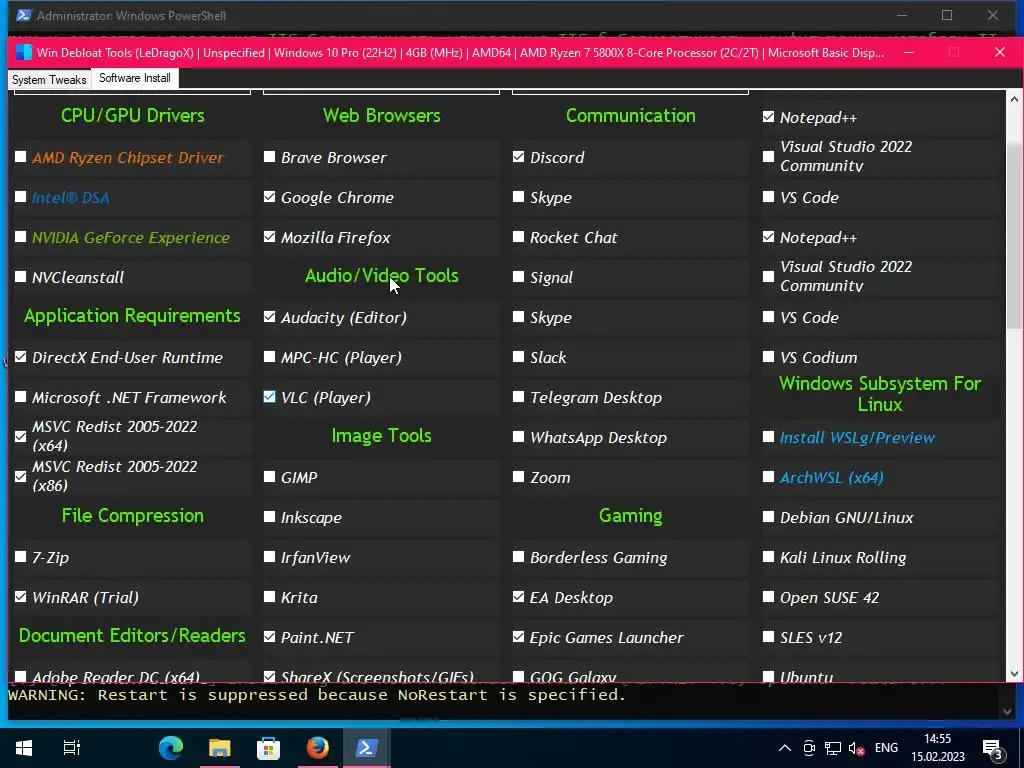Uncheck the Discord checkbox
Screen dimensions: 1024x768
pos(519,157)
